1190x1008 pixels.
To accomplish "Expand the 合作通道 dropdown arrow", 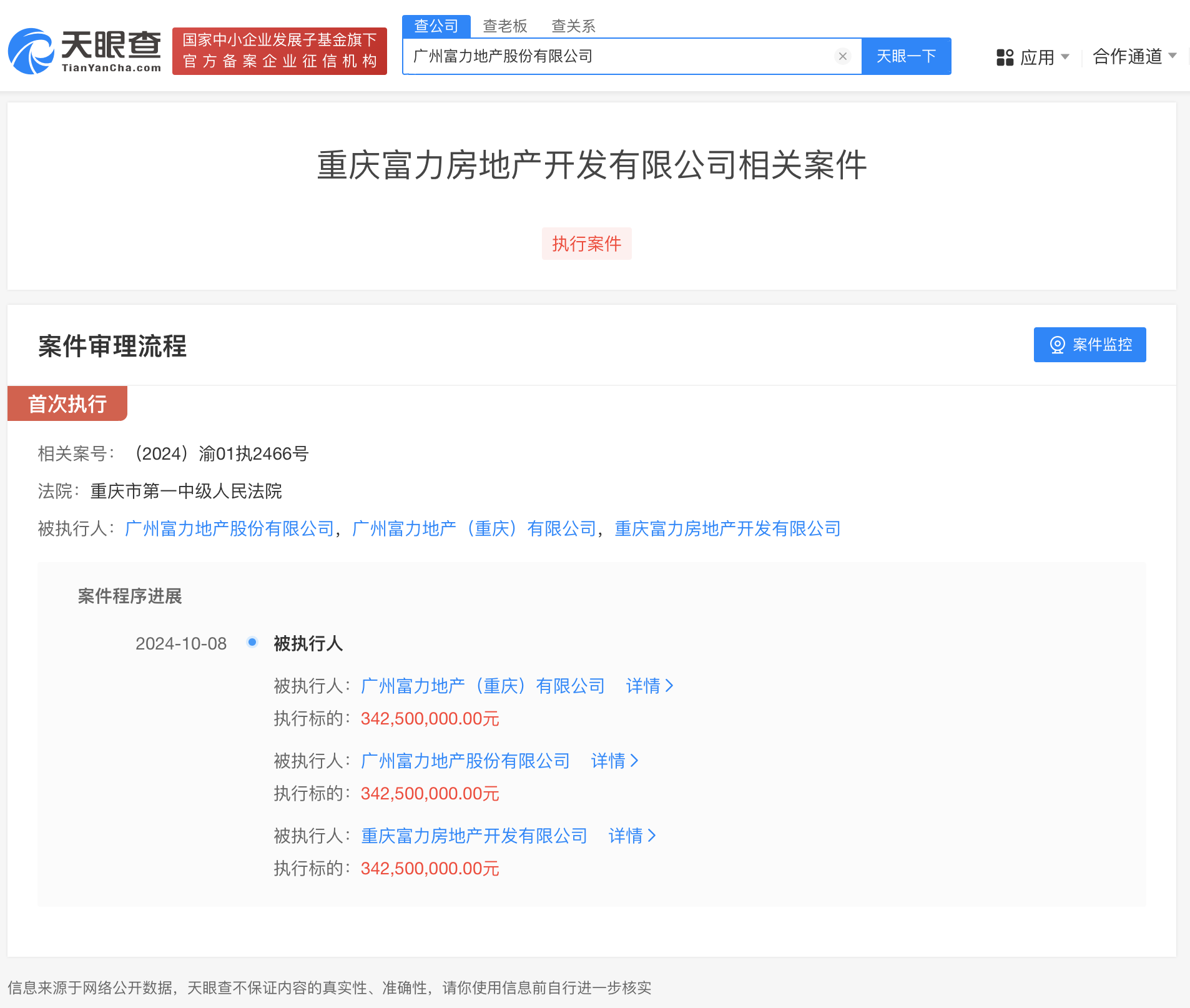I will pos(1173,56).
